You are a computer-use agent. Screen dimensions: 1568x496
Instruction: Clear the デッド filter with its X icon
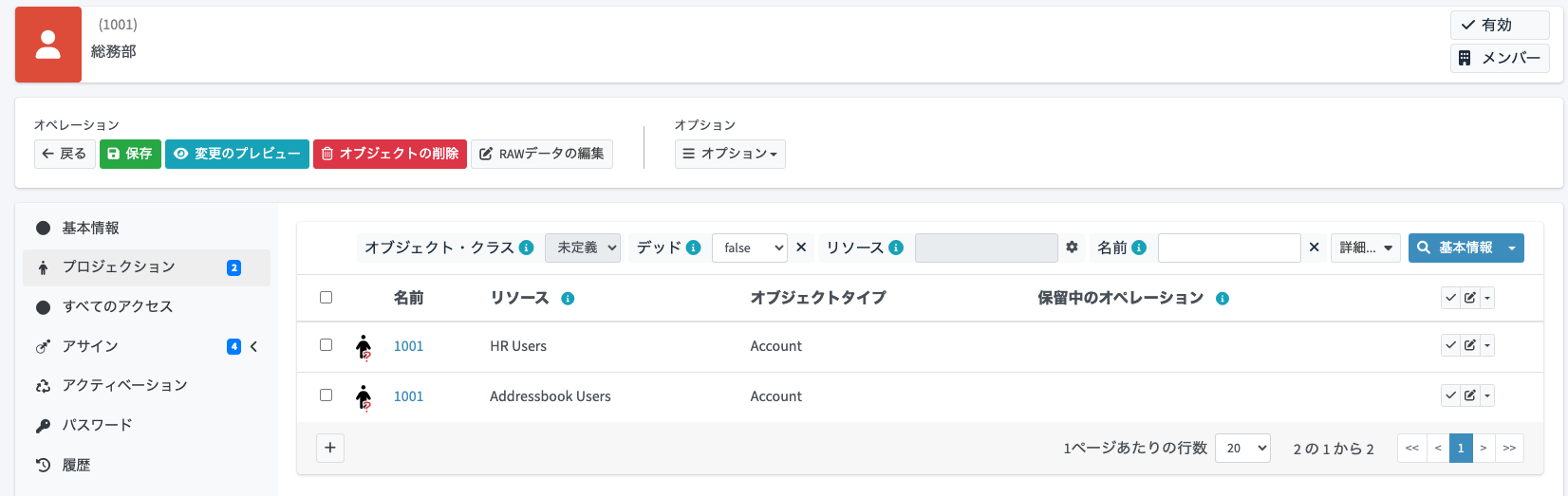pyautogui.click(x=801, y=248)
